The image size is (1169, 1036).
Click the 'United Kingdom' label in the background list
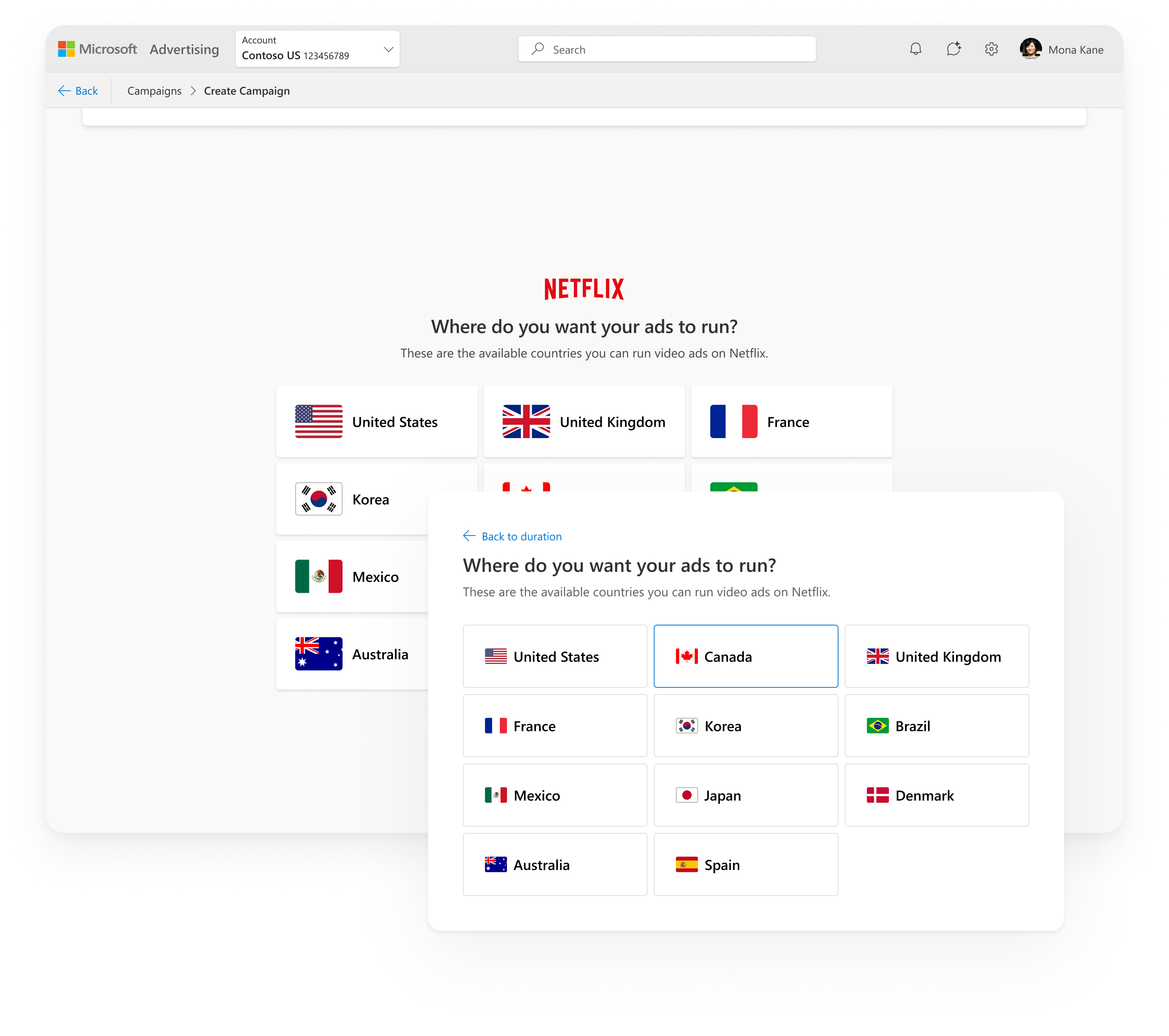pos(613,422)
